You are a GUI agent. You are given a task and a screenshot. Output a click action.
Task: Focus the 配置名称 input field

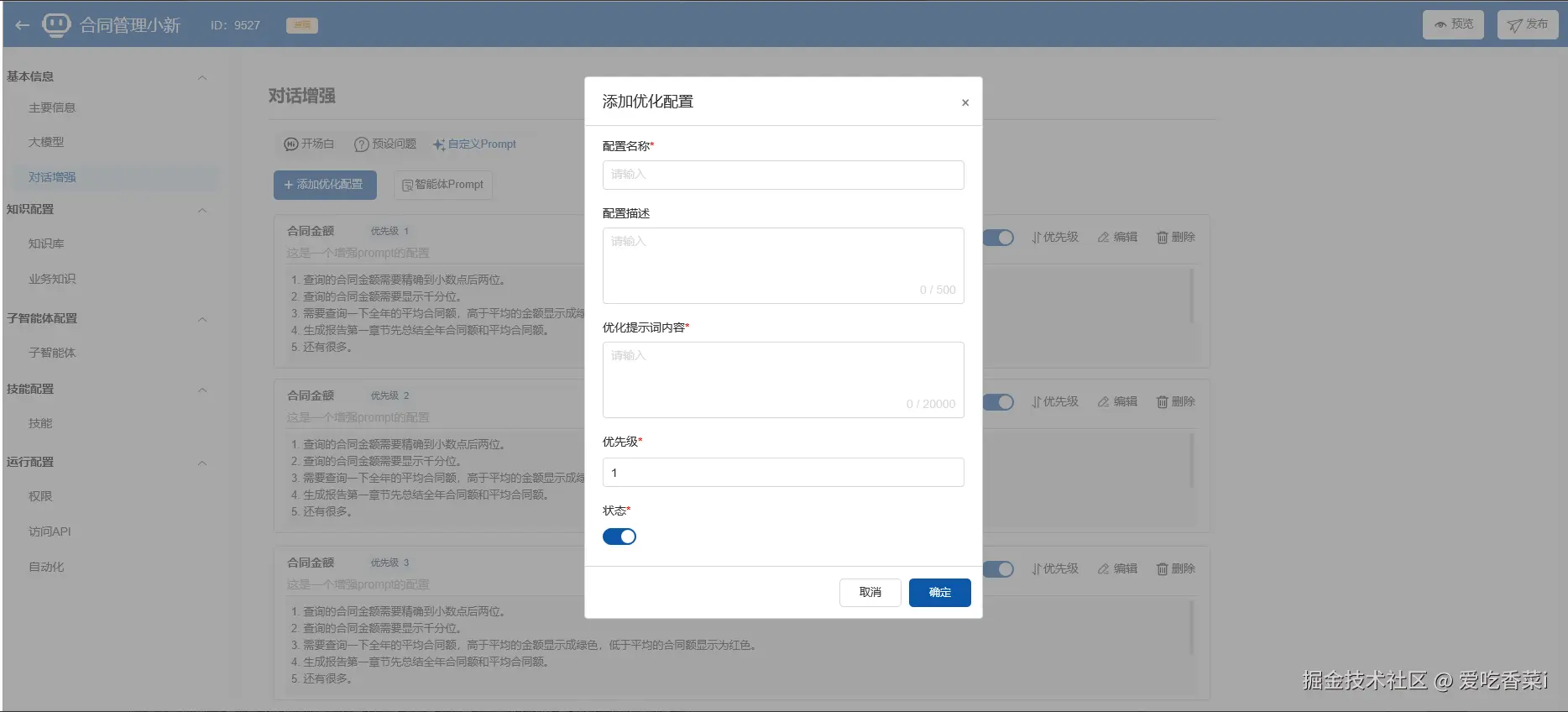pos(783,175)
